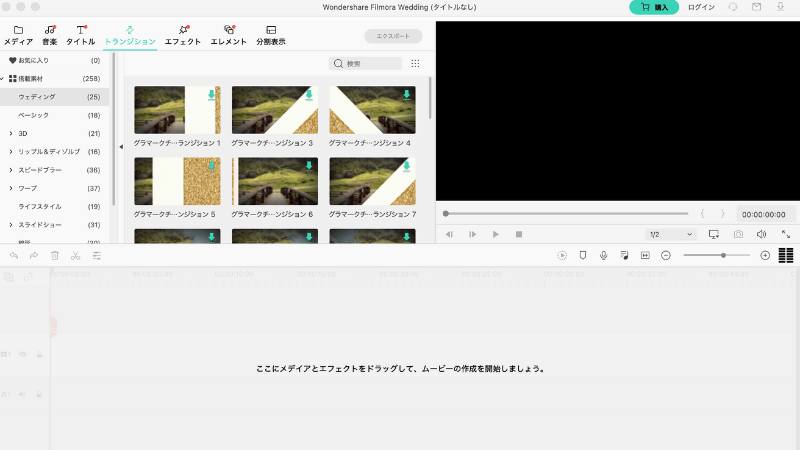Download transition 1 via its green arrow
The width and height of the screenshot is (800, 450).
[211, 95]
